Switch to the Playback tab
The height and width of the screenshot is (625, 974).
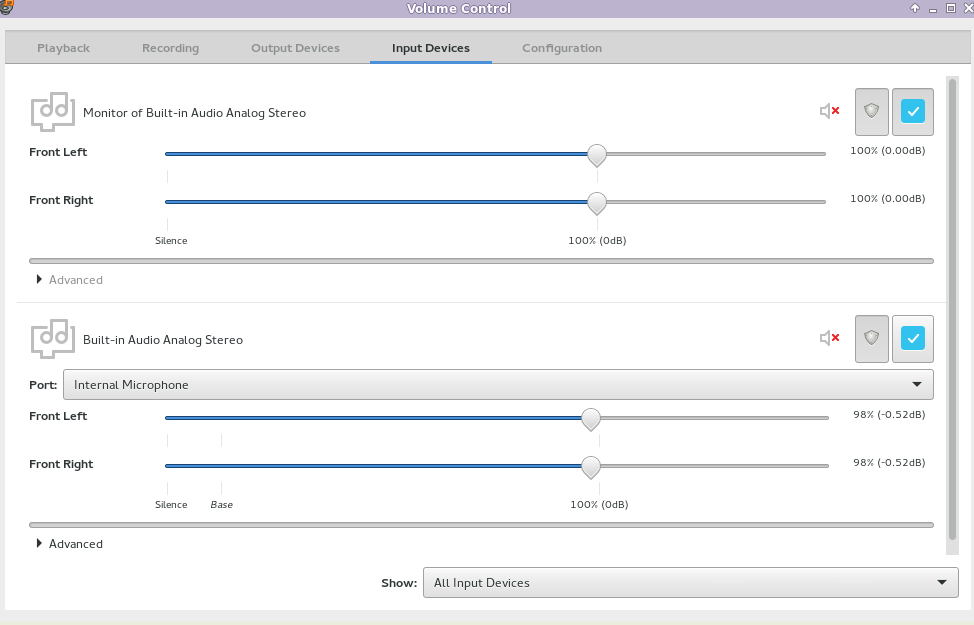pyautogui.click(x=63, y=48)
